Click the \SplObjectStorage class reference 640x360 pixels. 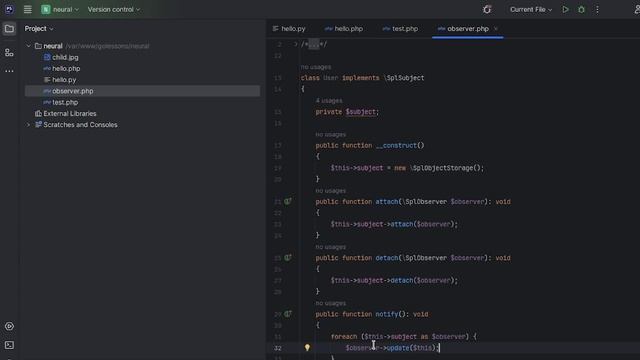tap(443, 168)
